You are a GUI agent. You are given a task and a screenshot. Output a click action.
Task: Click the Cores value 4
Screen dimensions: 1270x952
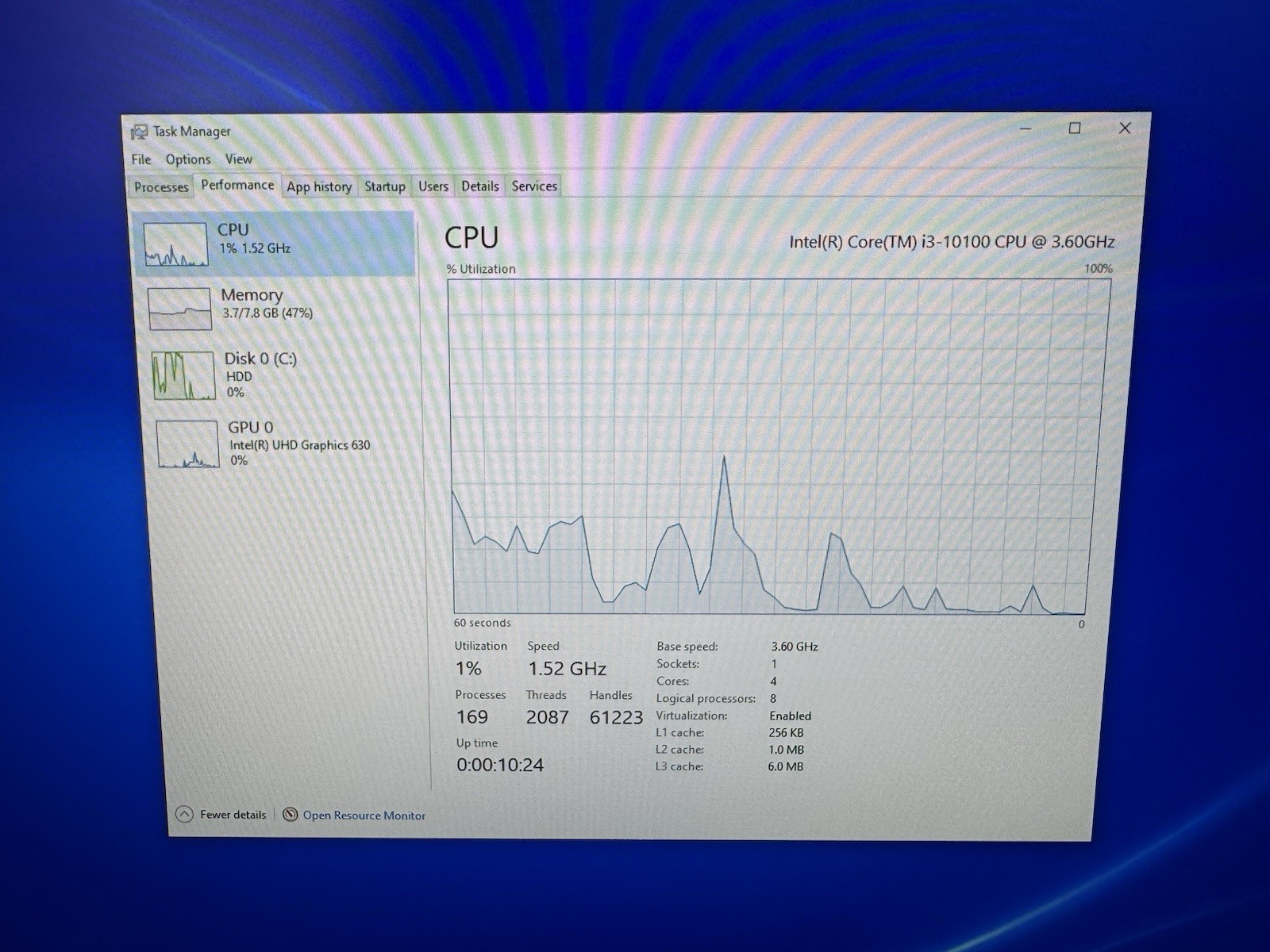773,681
